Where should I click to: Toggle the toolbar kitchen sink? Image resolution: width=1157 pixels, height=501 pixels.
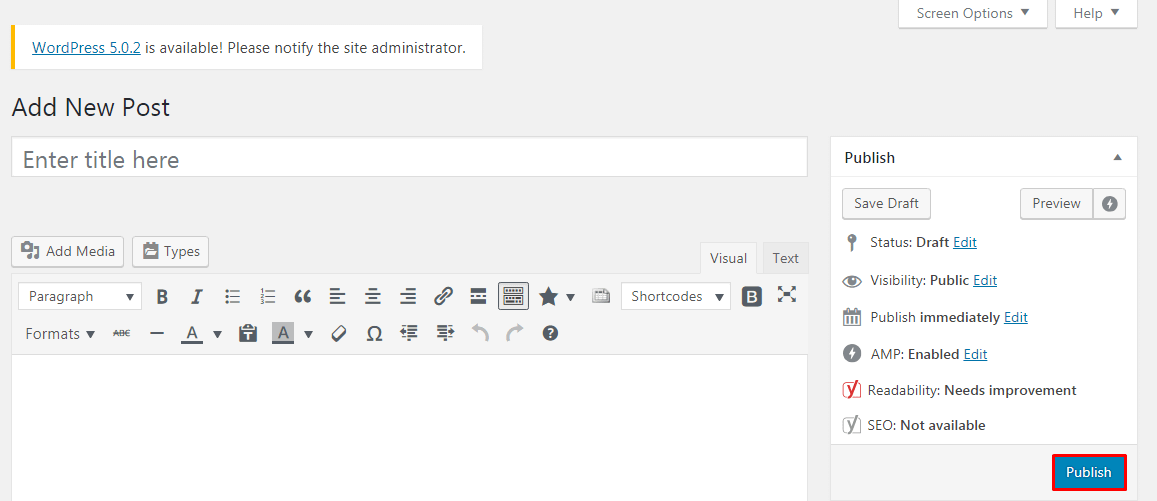[x=514, y=297]
